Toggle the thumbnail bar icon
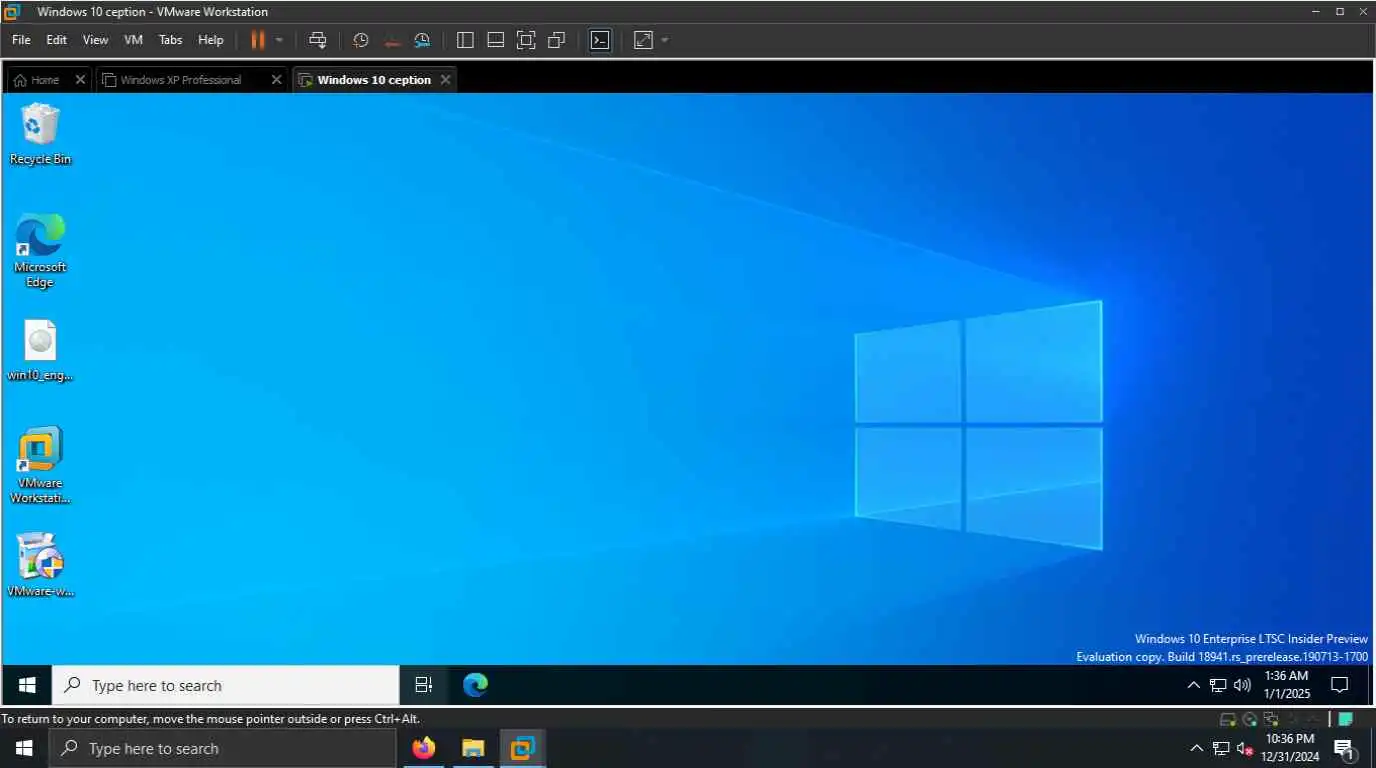The image size is (1376, 768). pyautogui.click(x=495, y=40)
